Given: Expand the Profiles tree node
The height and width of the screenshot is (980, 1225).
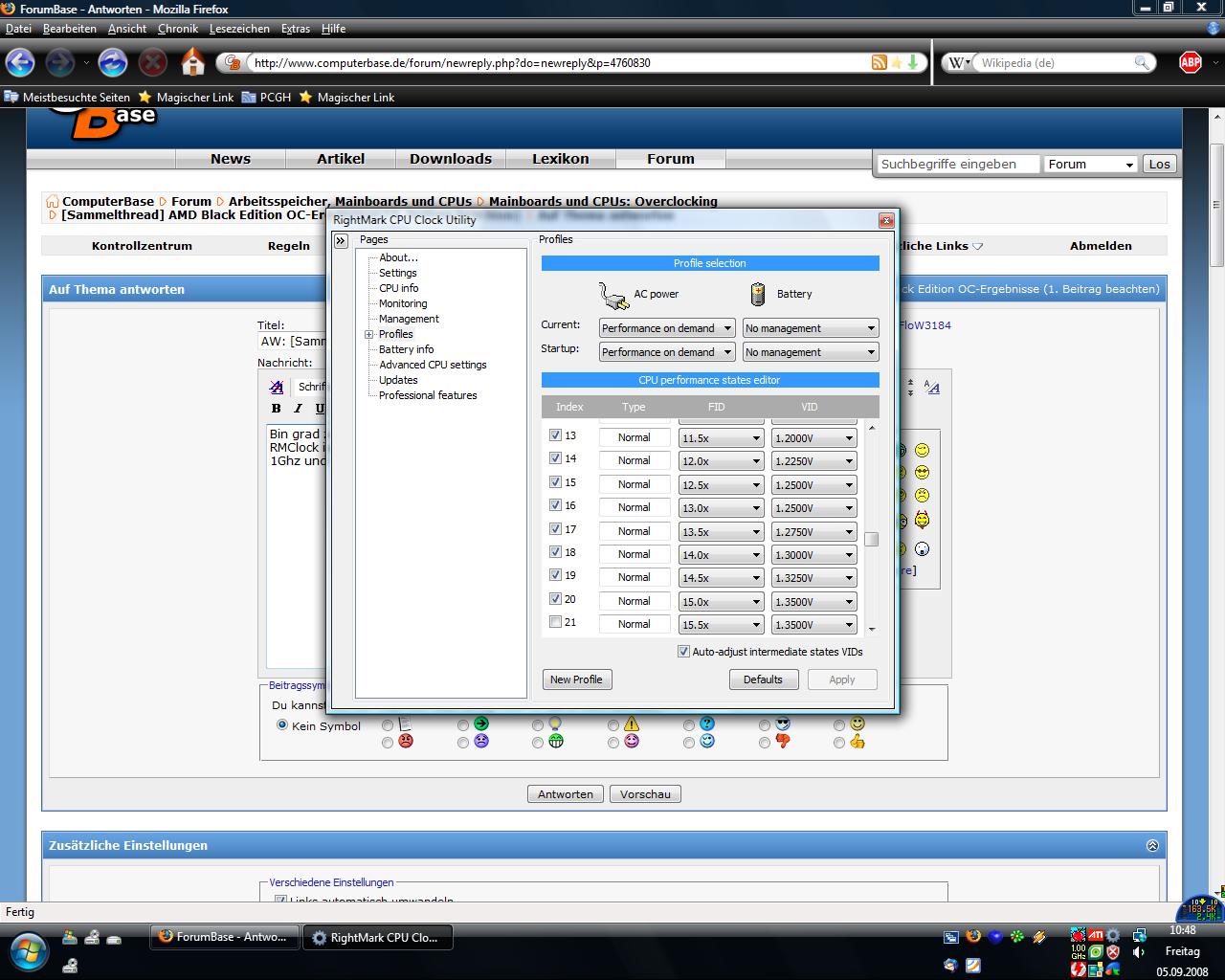Looking at the screenshot, I should pos(368,335).
